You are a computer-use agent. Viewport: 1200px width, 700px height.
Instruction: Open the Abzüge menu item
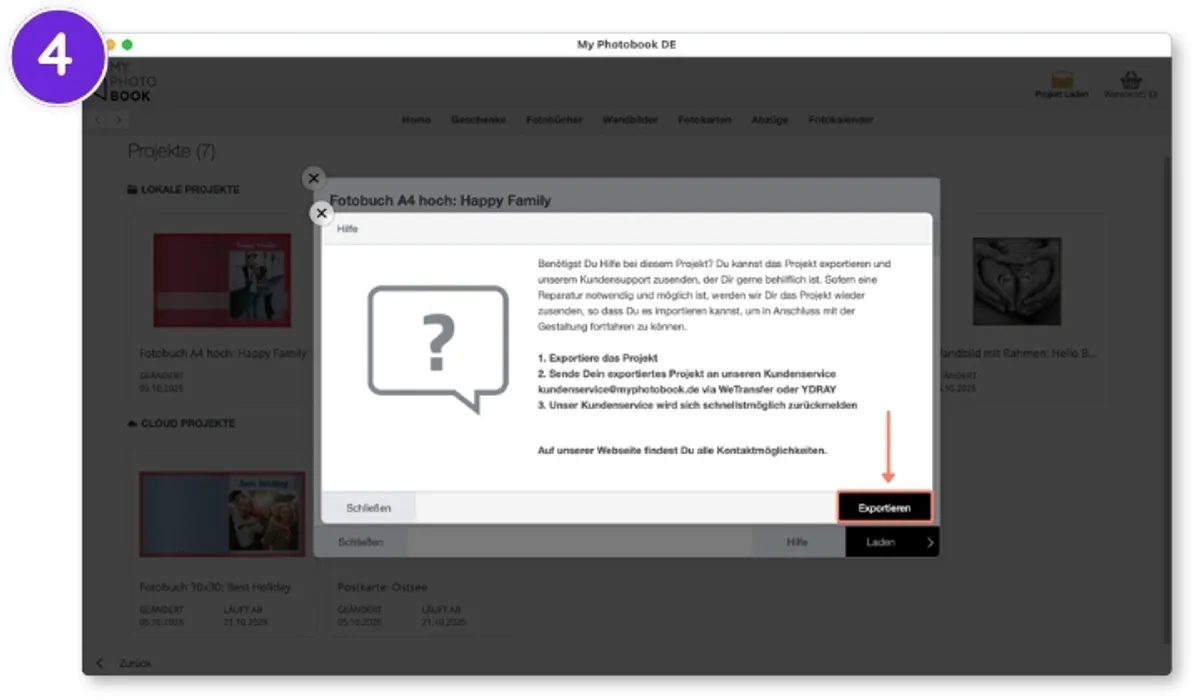(x=770, y=120)
